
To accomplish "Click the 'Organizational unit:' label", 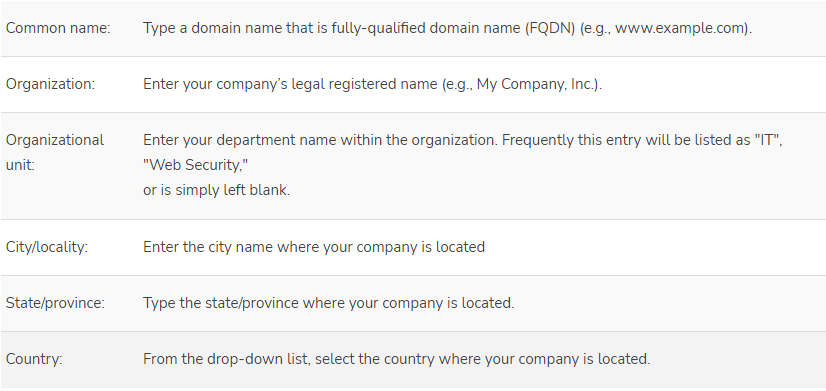I will click(55, 152).
